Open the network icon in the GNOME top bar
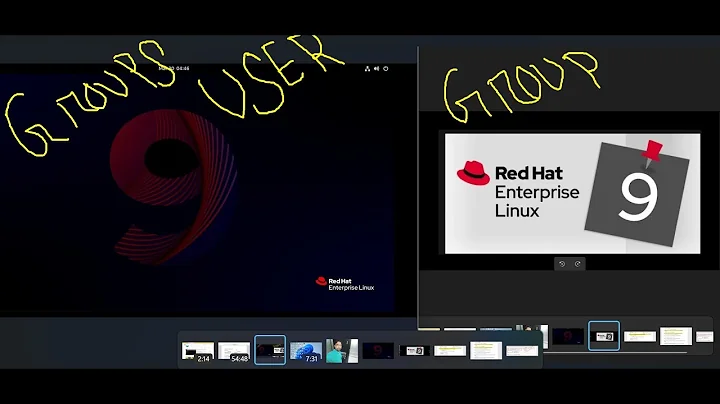This screenshot has width=720, height=404. click(x=367, y=68)
